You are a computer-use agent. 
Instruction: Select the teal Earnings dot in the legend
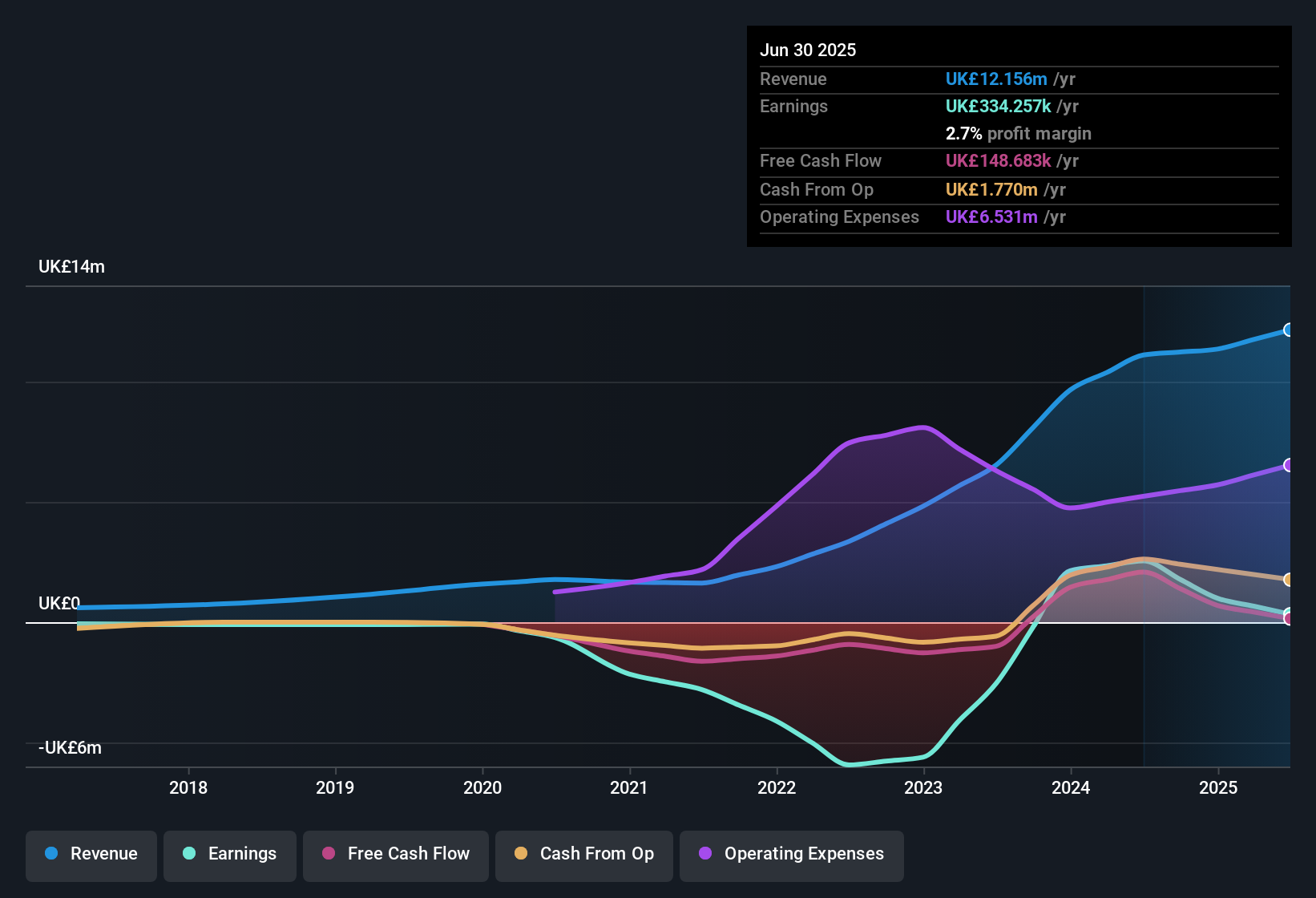[x=188, y=854]
